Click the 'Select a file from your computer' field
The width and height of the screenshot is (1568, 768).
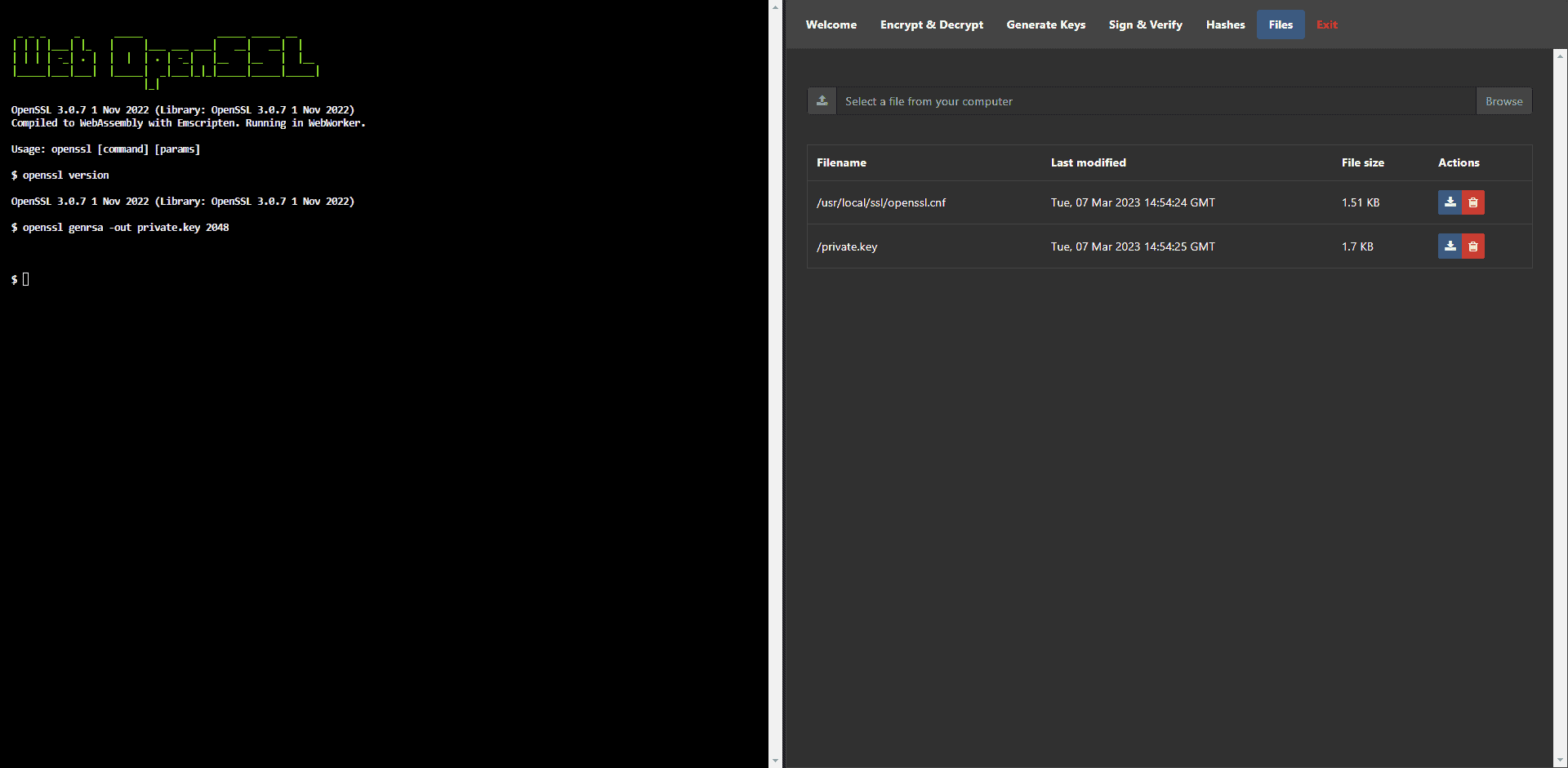[x=1156, y=101]
